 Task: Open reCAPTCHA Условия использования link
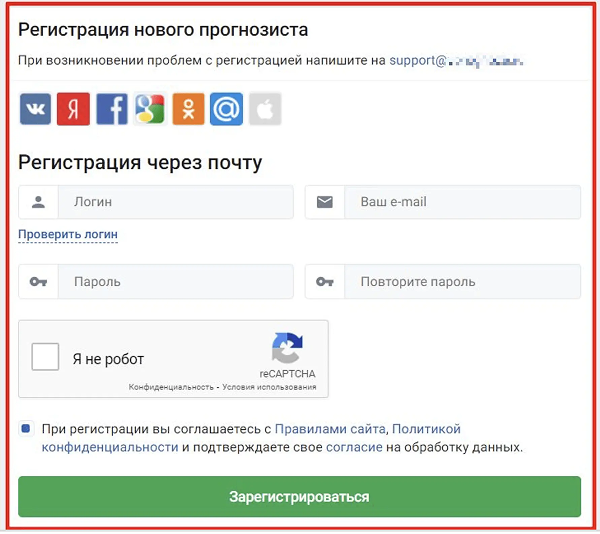point(269,387)
